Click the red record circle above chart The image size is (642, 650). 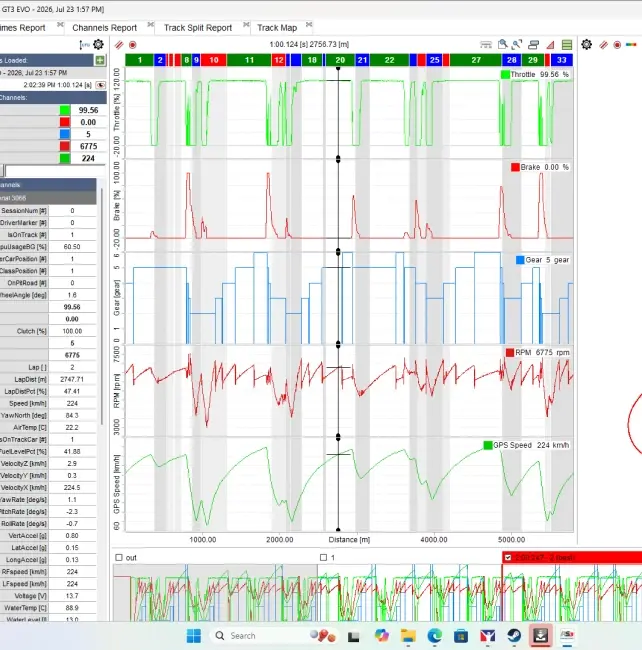click(133, 44)
